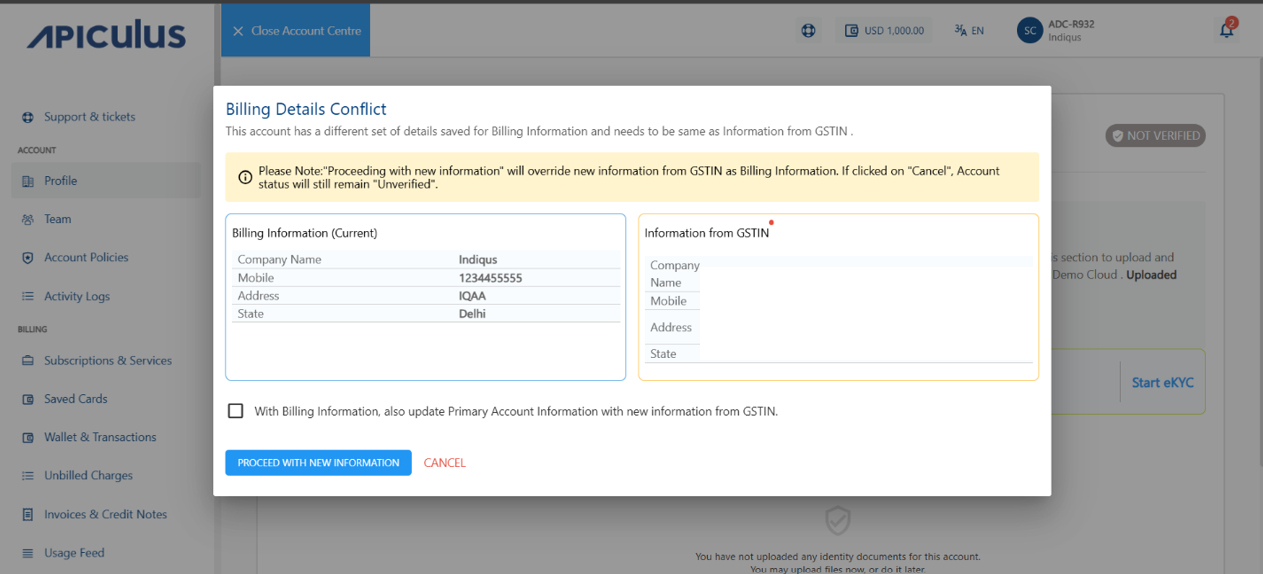Click the Team people icon
This screenshot has height=574, width=1263.
(x=28, y=219)
